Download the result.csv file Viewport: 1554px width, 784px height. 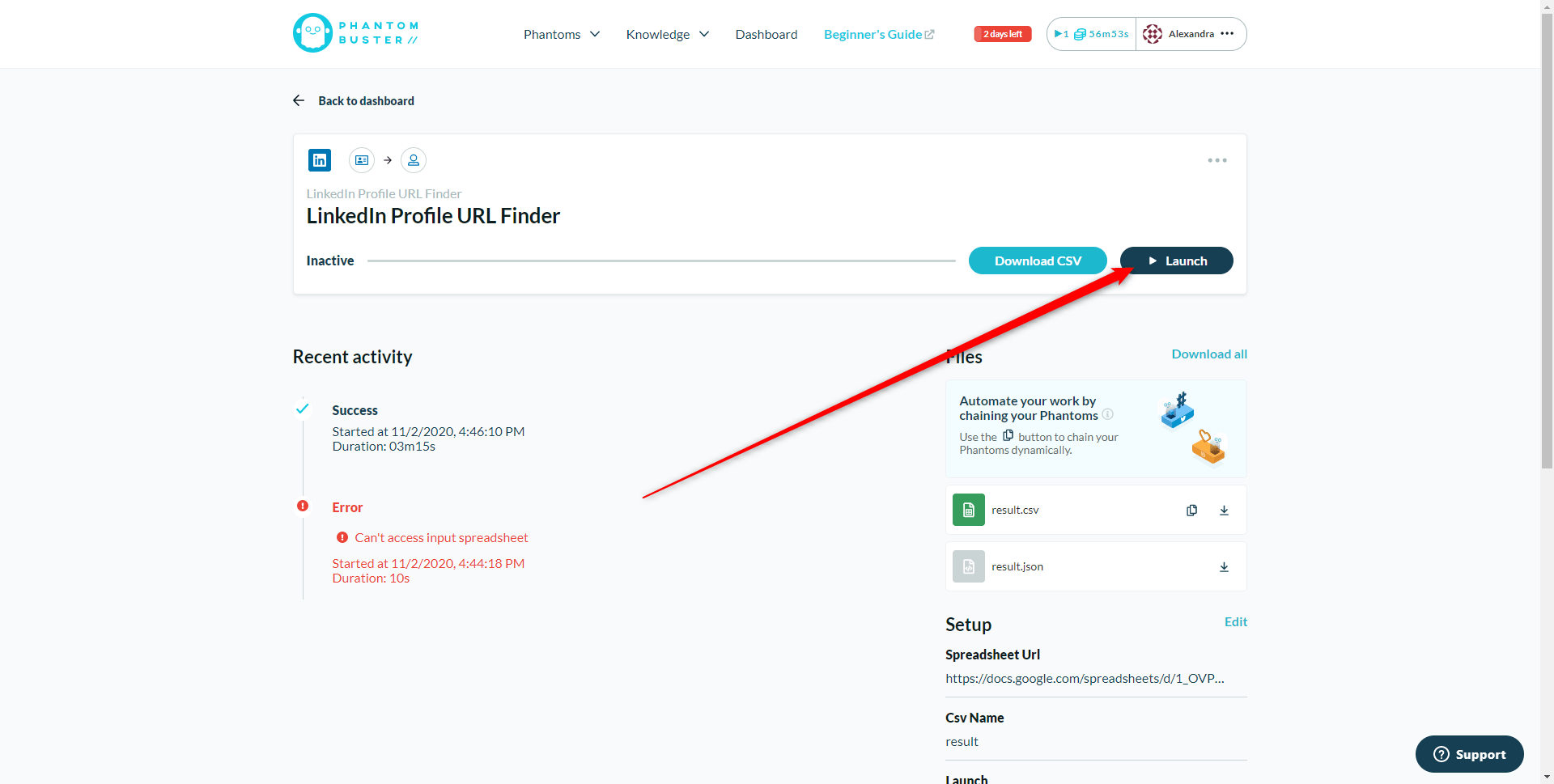click(1224, 510)
